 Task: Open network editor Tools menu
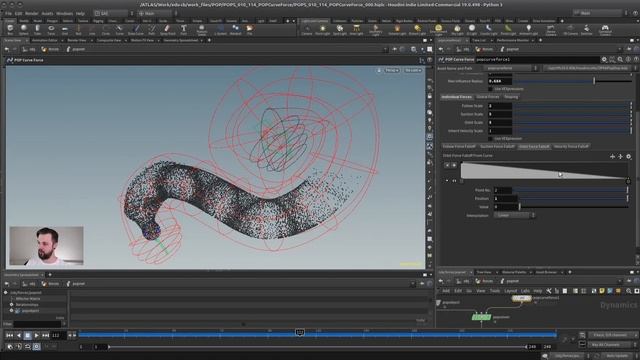pos(495,291)
